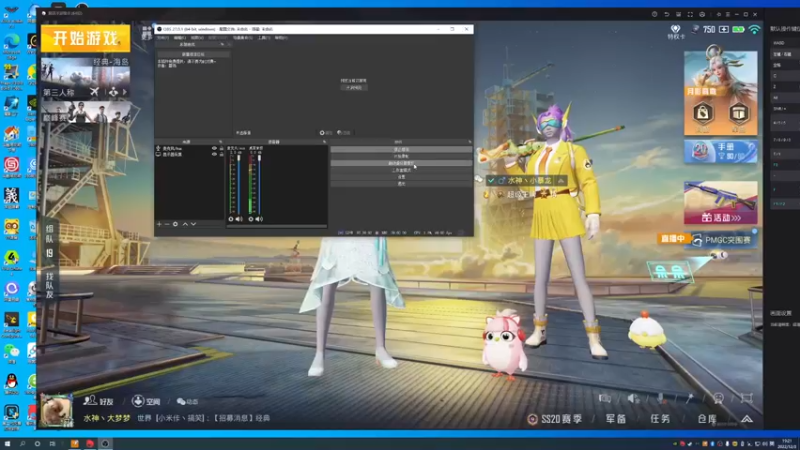The image size is (800, 450).
Task: Click the highlighted third OBS controls button under cursor
Action: (x=402, y=163)
